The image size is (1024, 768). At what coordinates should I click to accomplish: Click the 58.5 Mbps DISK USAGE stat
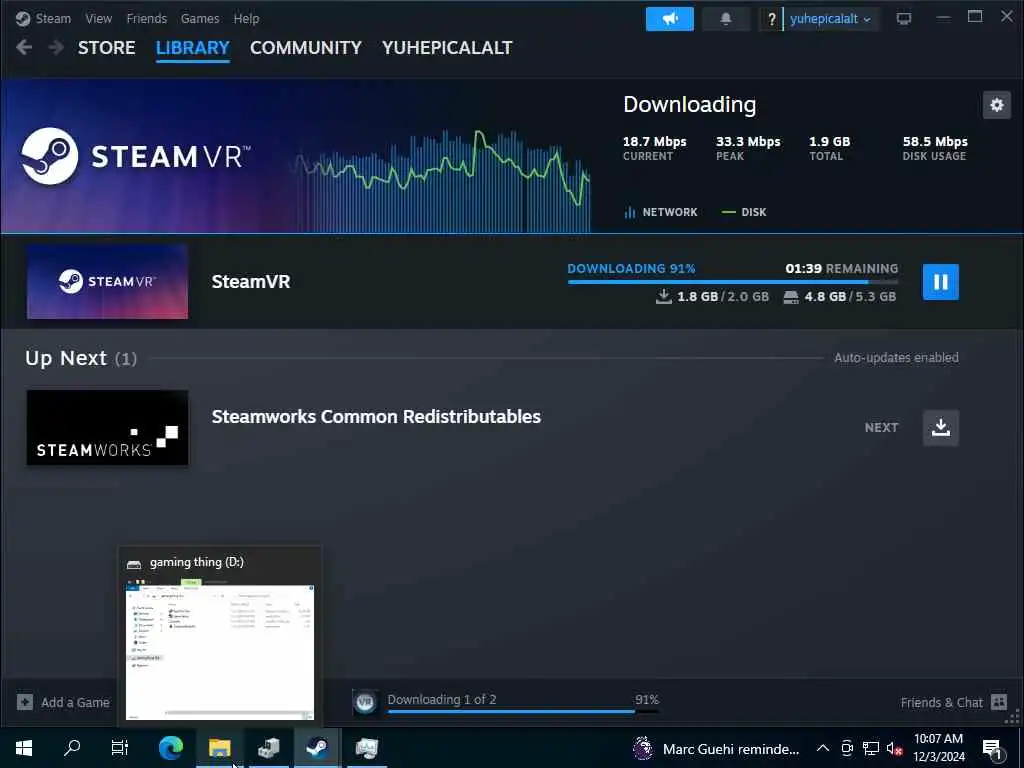point(935,148)
